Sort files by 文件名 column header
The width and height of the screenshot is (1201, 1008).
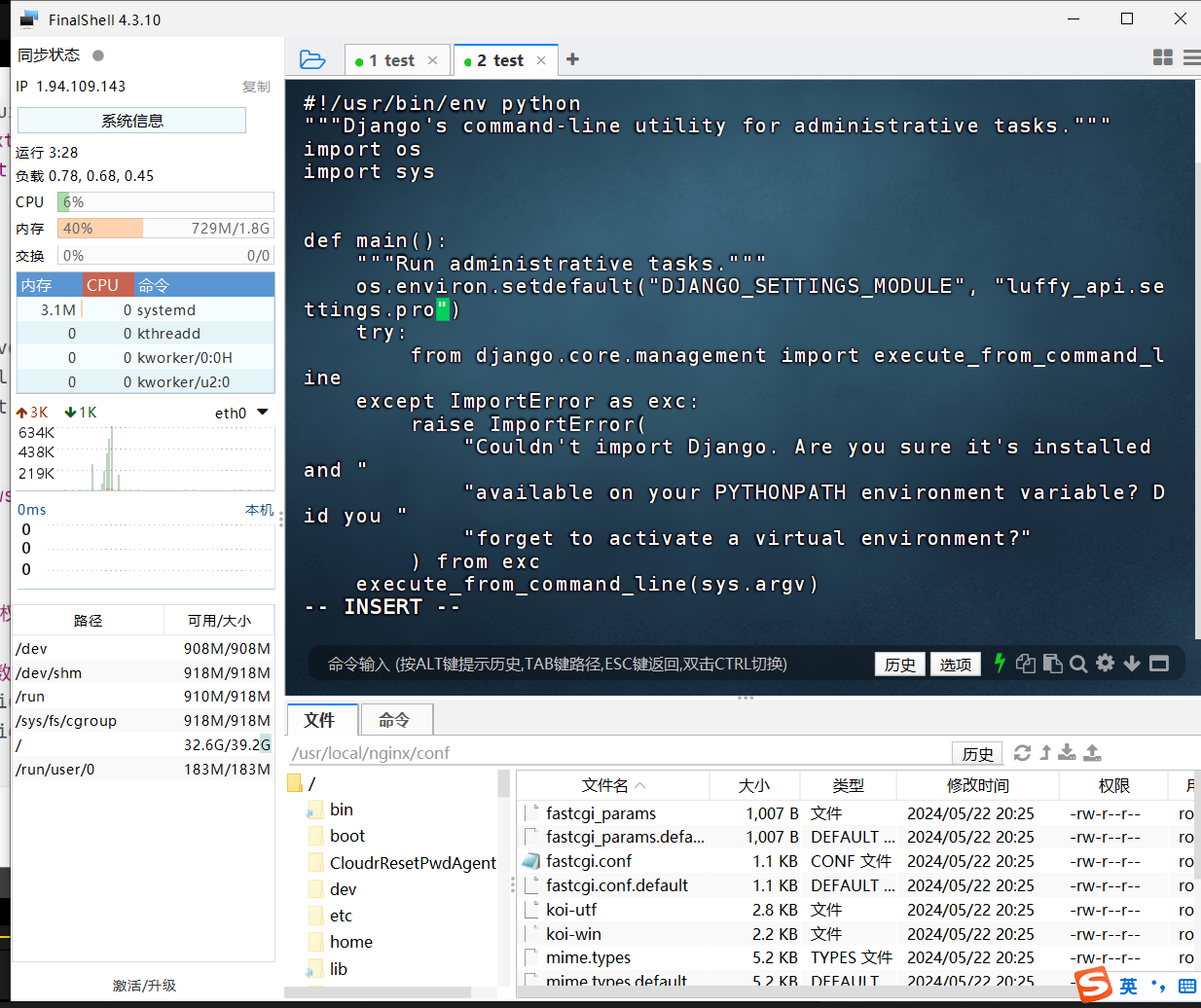click(x=613, y=785)
